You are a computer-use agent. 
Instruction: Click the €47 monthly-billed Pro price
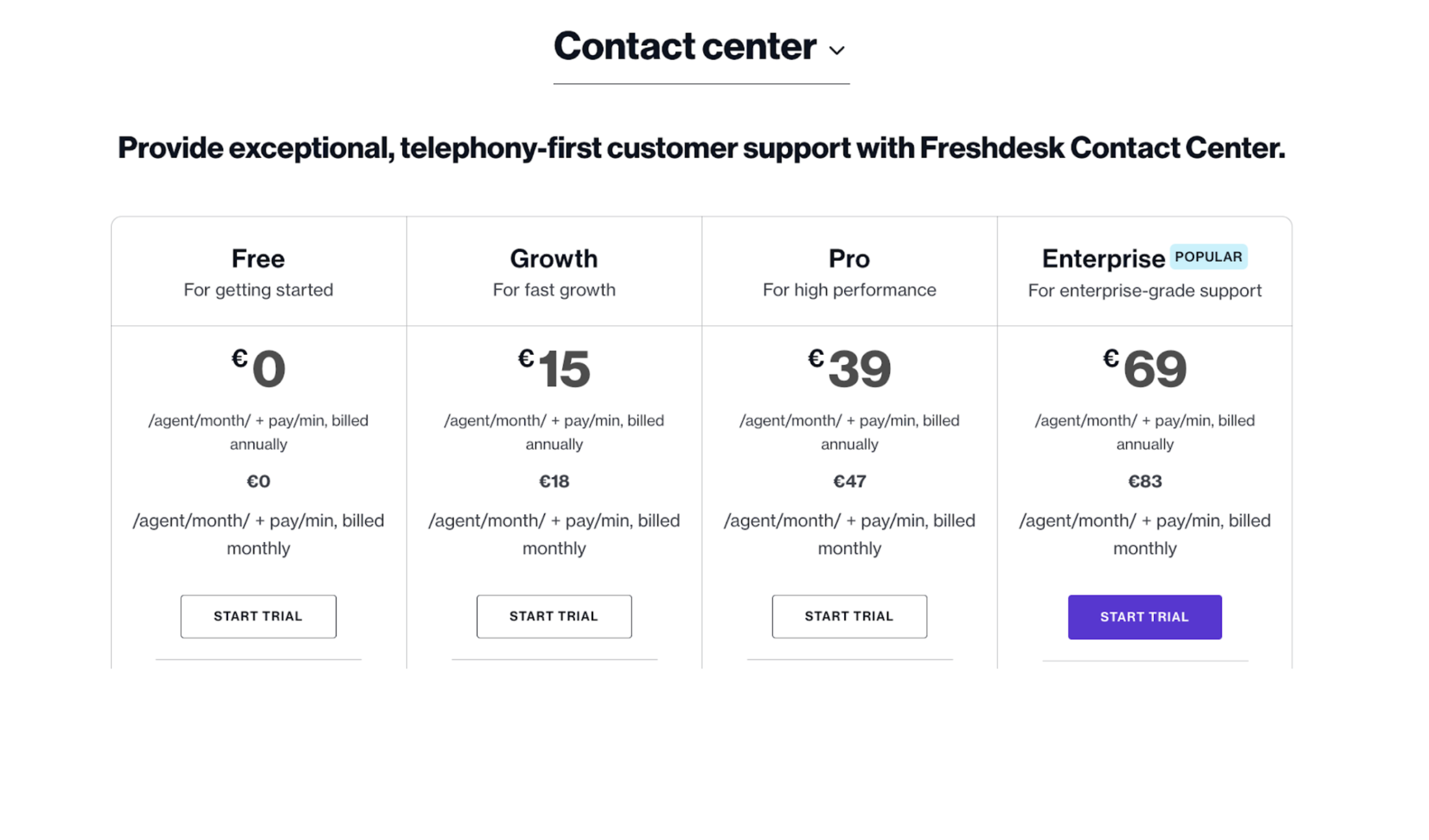coord(849,481)
